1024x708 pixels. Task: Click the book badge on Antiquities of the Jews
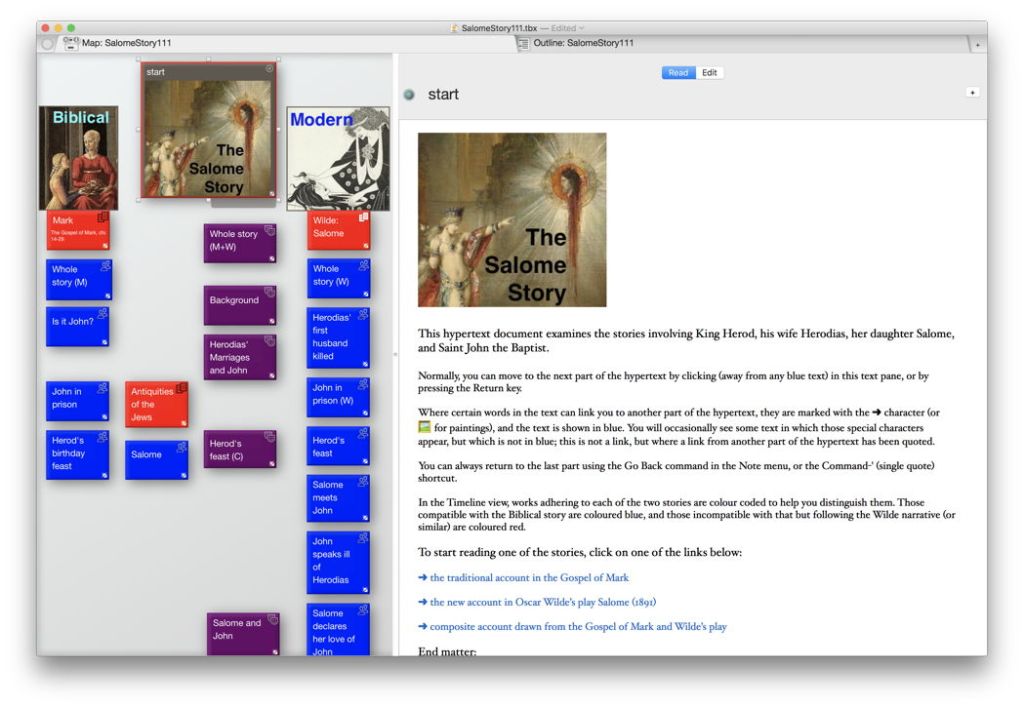181,389
